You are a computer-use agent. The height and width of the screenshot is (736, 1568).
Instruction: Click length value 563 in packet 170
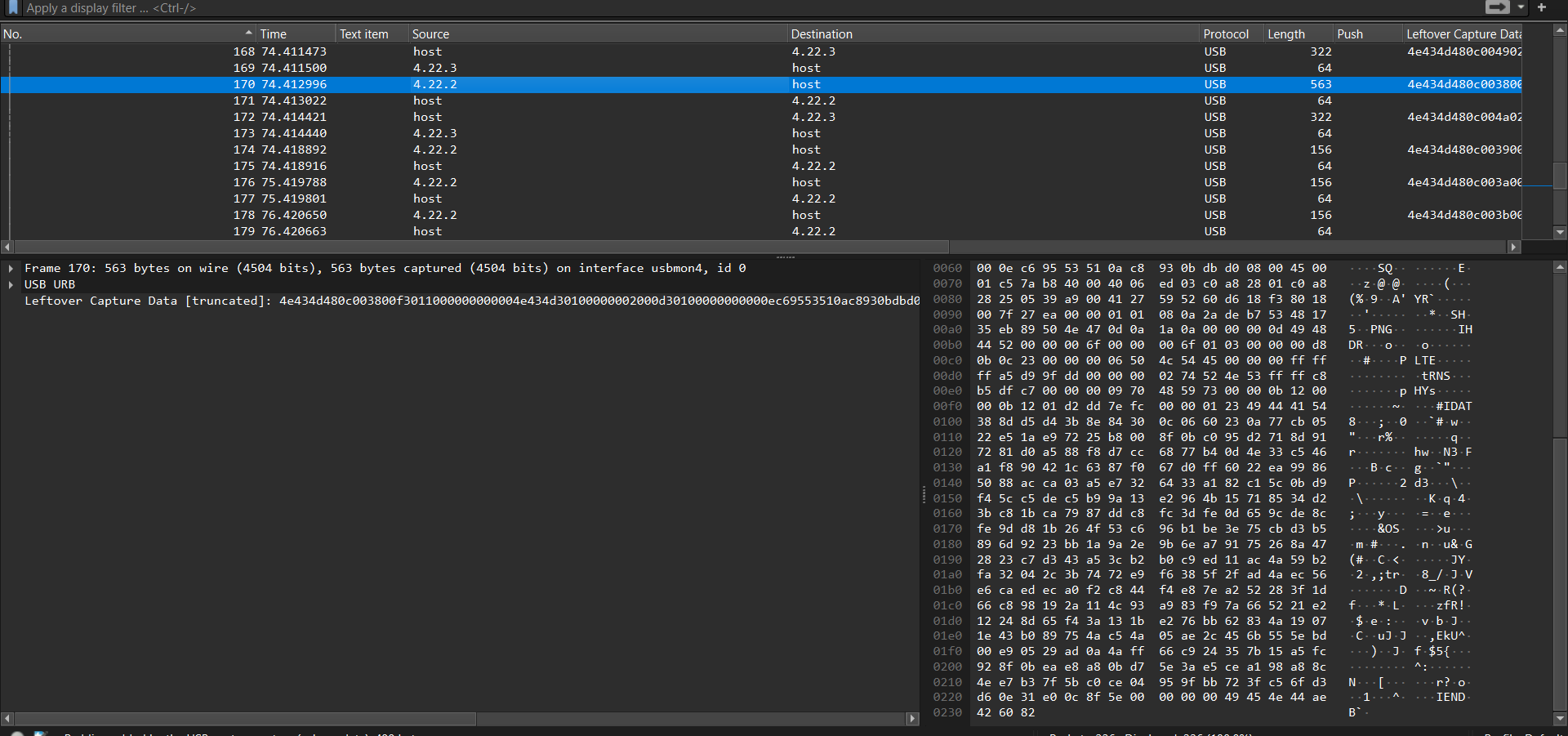(x=1321, y=84)
